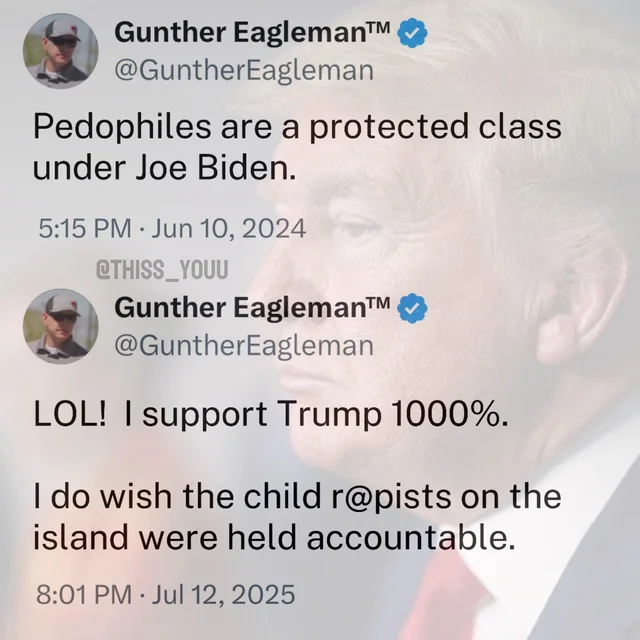Click the 8:01 PM · Jul 12, 2025 timestamp

165,594
